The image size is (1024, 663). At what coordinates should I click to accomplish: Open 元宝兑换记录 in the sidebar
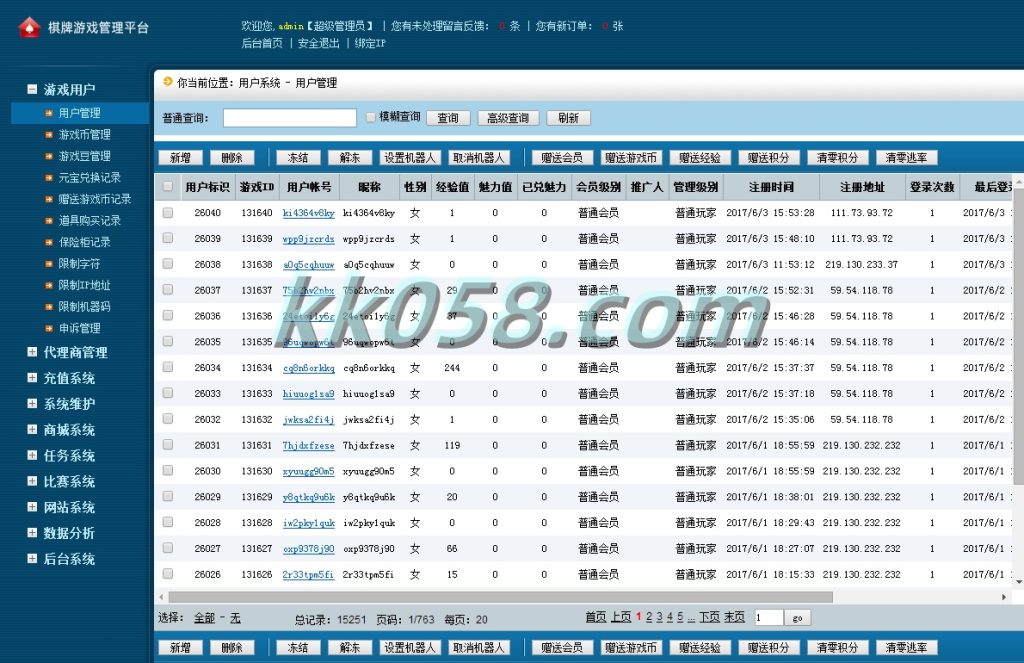89,178
